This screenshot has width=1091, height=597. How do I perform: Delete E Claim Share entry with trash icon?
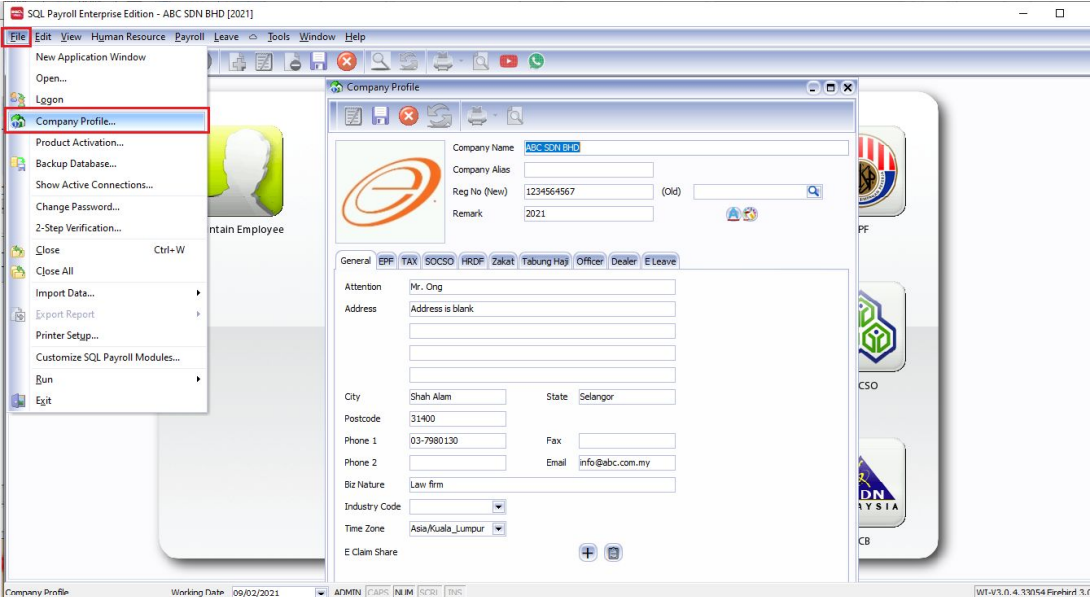tap(611, 552)
